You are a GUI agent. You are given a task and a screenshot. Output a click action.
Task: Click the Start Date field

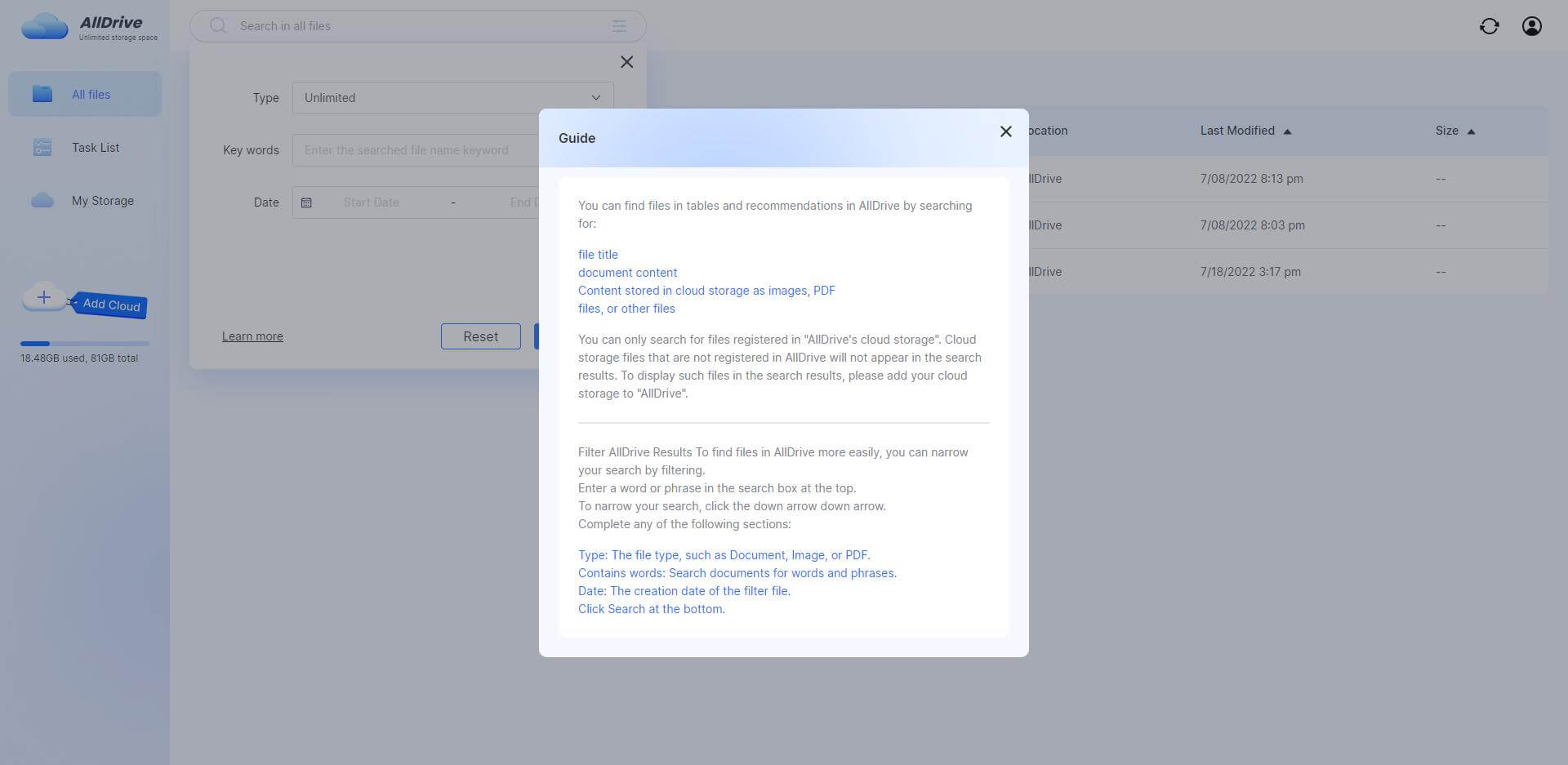coord(371,202)
